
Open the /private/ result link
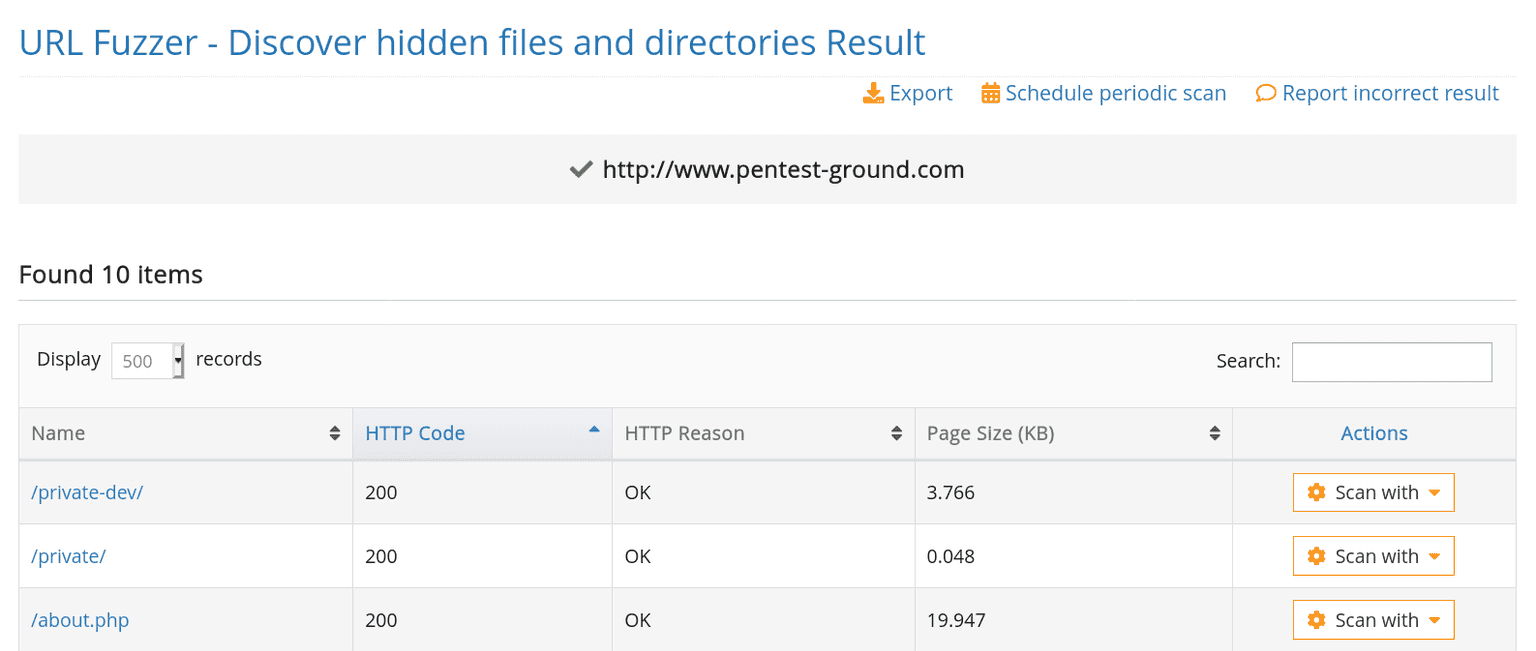coord(68,555)
